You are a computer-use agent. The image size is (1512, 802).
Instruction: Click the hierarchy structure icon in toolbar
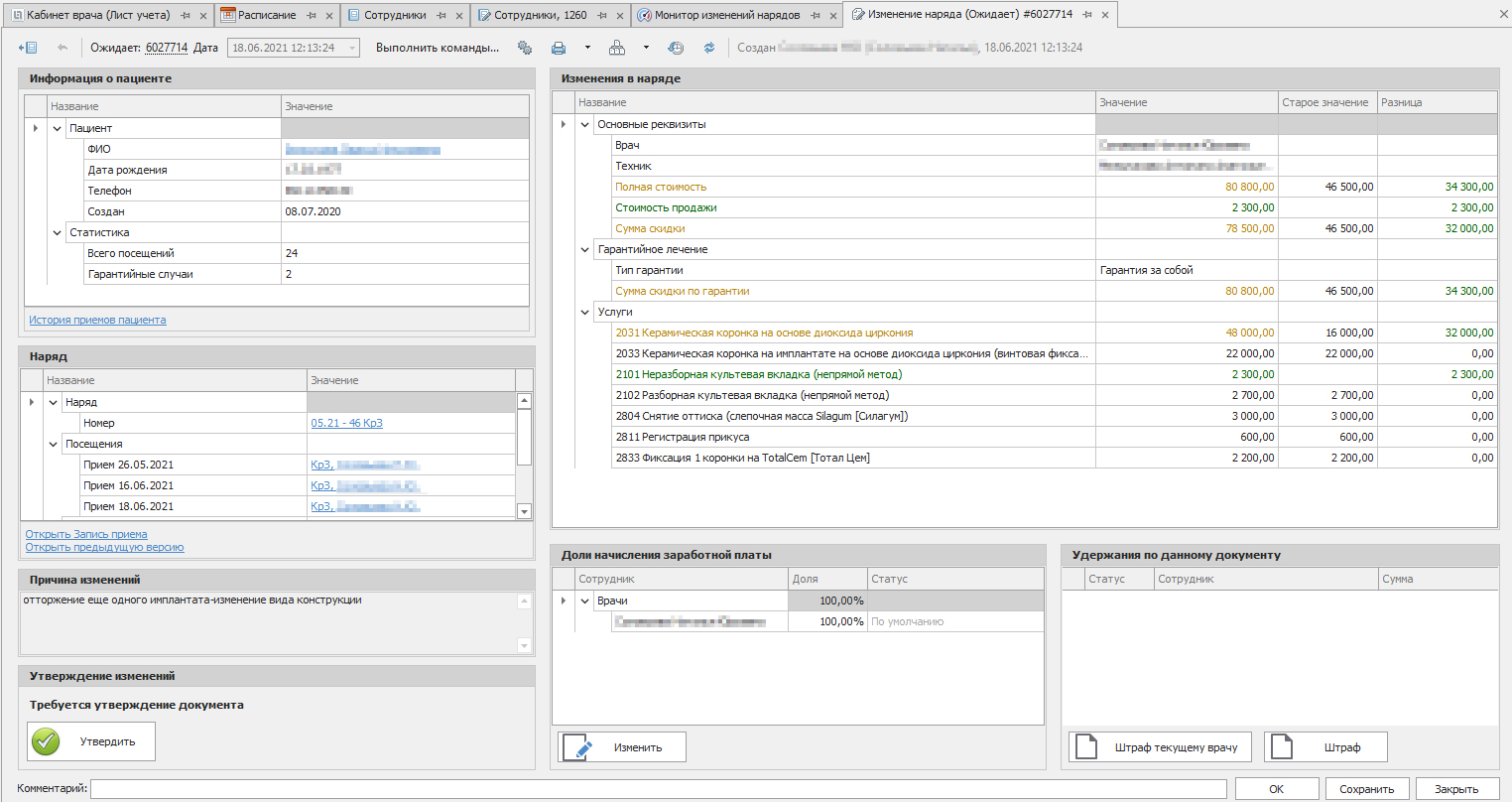[617, 48]
